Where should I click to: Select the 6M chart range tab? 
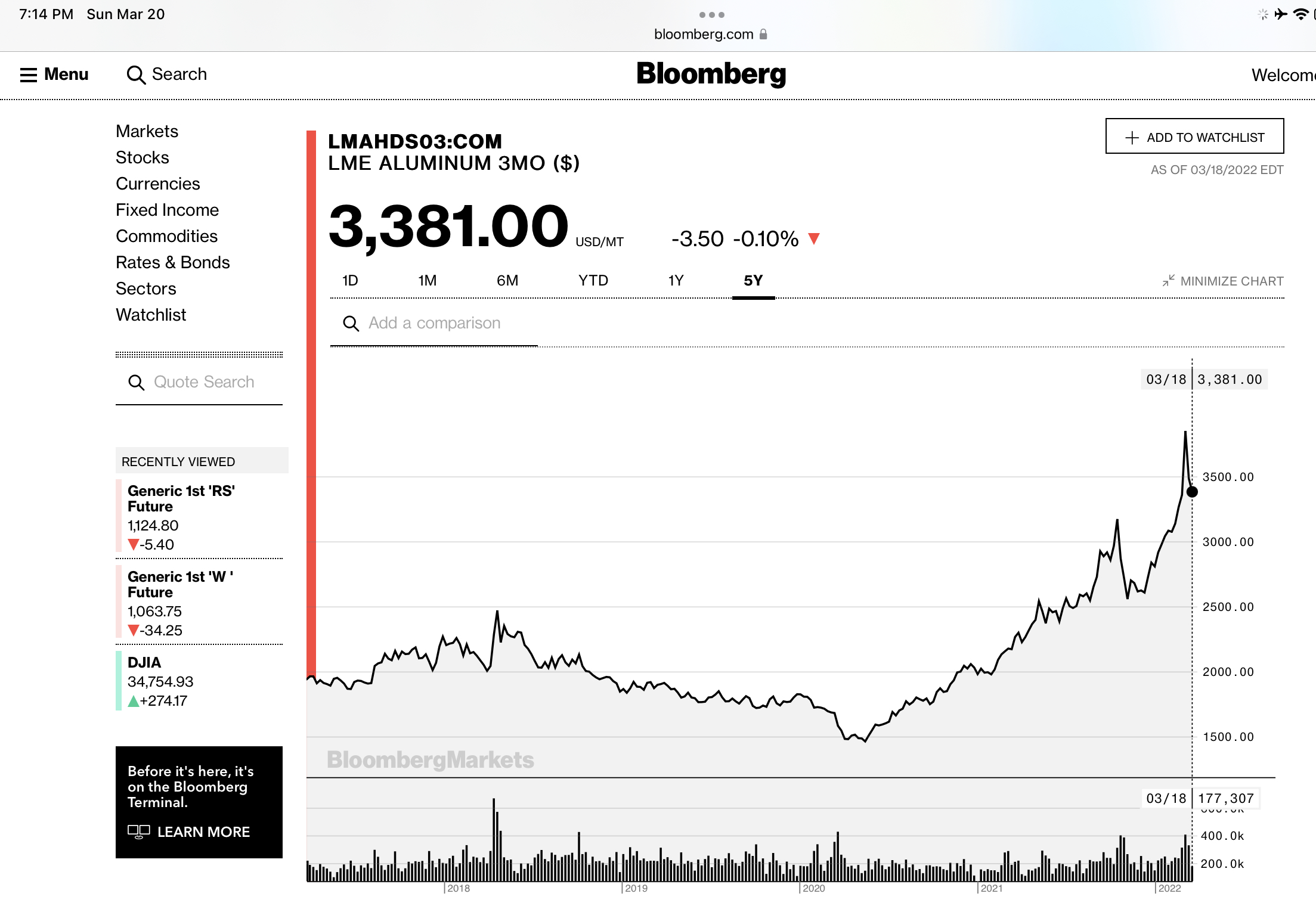(x=507, y=281)
